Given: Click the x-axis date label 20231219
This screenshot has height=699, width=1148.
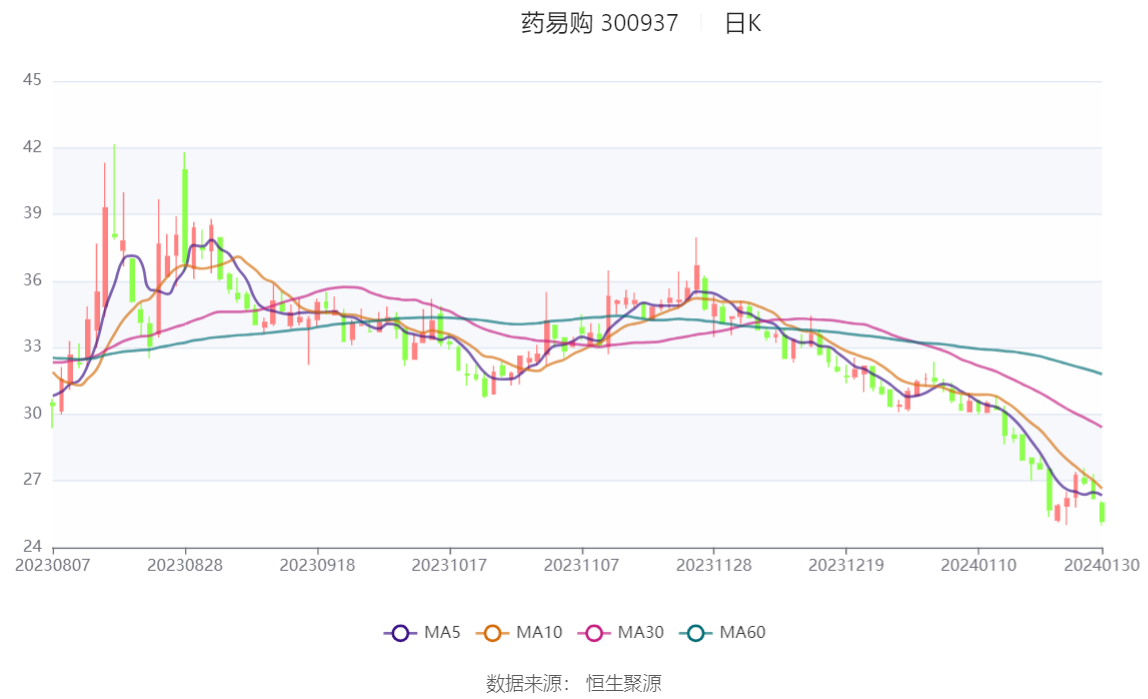Looking at the screenshot, I should point(846,565).
